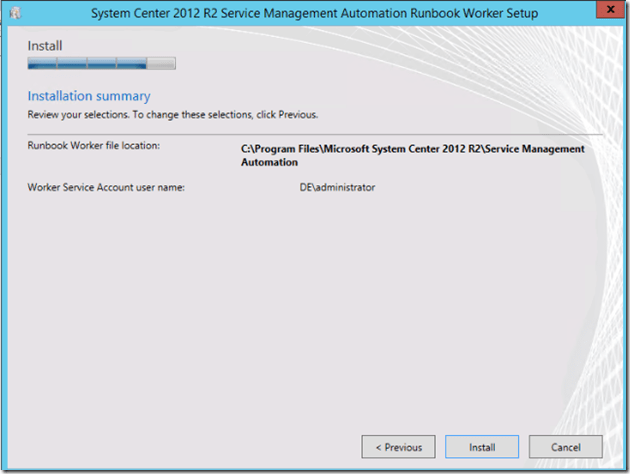
Task: Click the Install button to begin installation
Action: (482, 447)
